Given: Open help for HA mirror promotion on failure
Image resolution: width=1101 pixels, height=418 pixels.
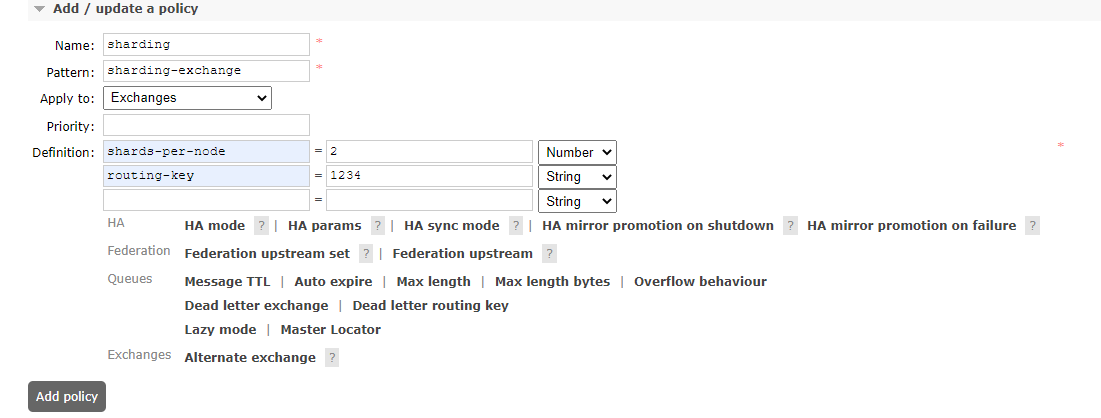Looking at the screenshot, I should [x=1032, y=226].
